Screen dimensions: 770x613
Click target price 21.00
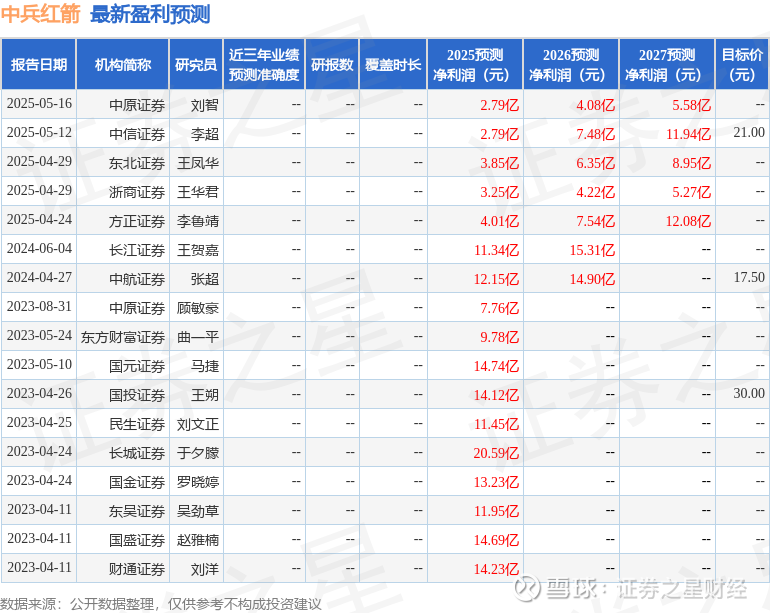[x=749, y=132]
